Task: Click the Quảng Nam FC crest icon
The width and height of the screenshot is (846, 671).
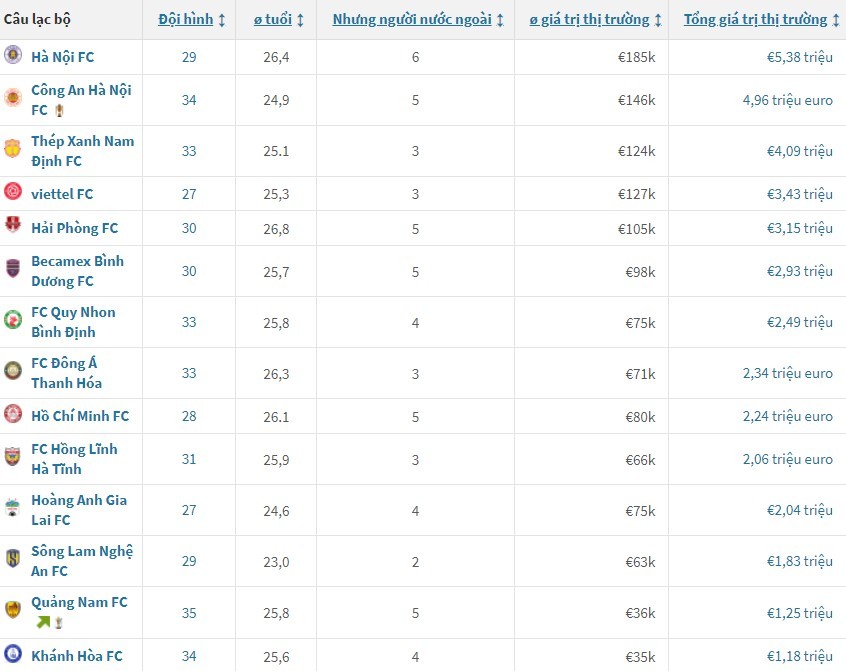Action: pyautogui.click(x=13, y=610)
